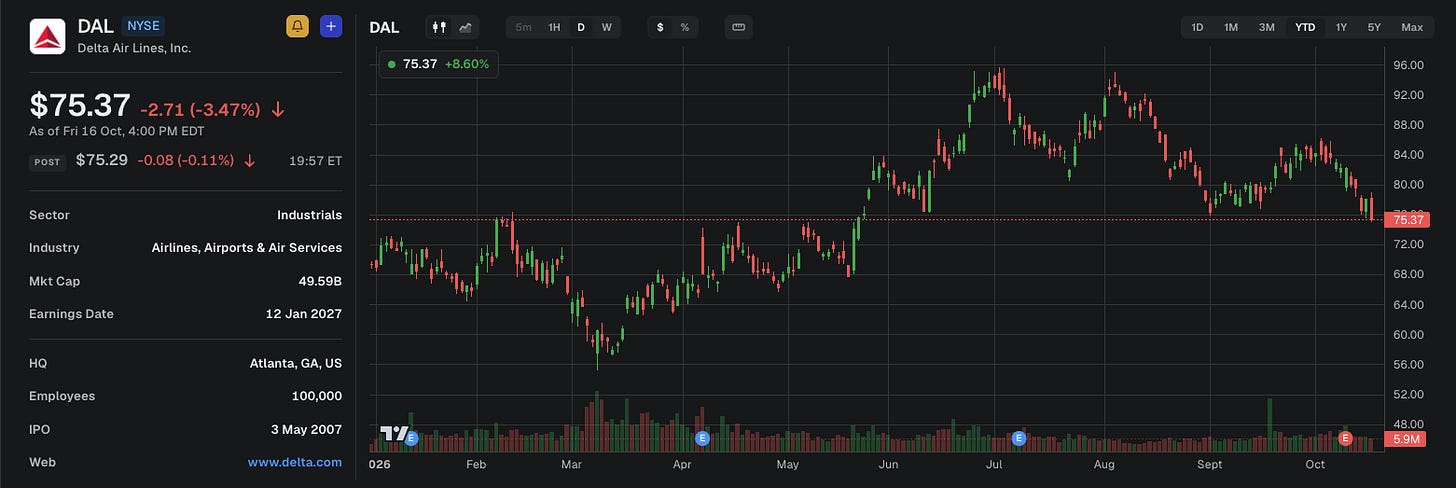Switch price scale to percent mode
1456x488 pixels.
pos(685,27)
